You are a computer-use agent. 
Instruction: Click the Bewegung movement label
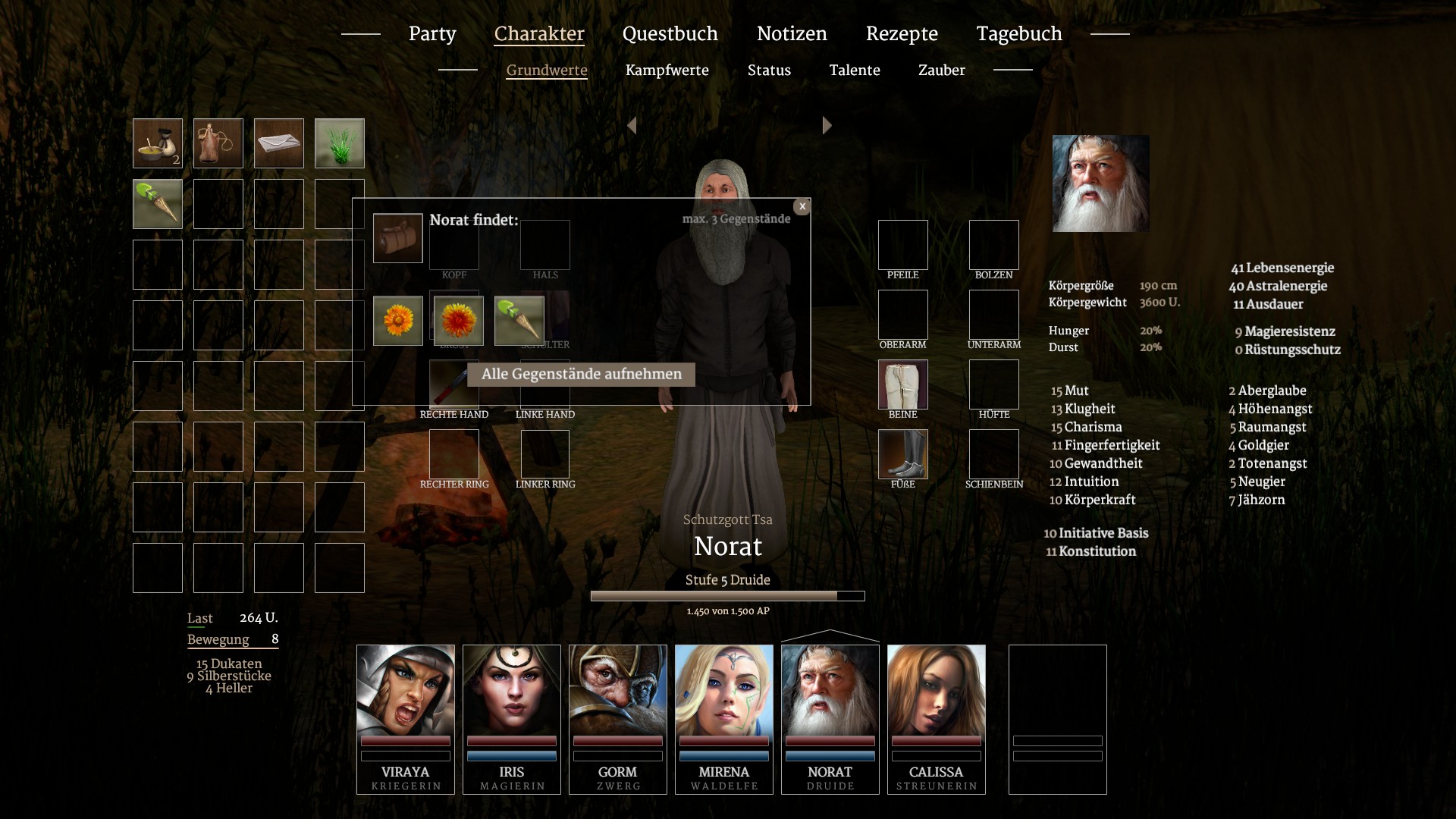218,640
